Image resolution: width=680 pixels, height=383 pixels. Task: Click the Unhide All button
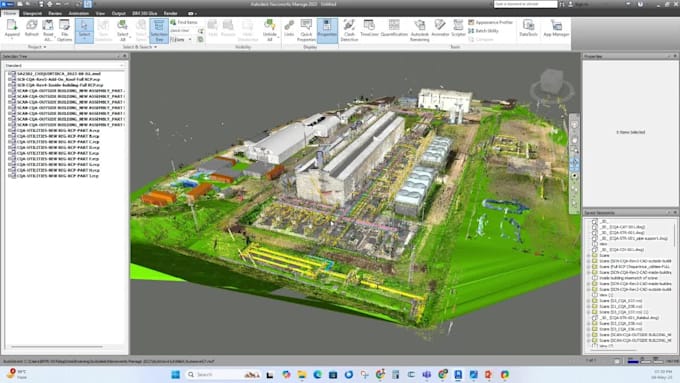tap(270, 29)
